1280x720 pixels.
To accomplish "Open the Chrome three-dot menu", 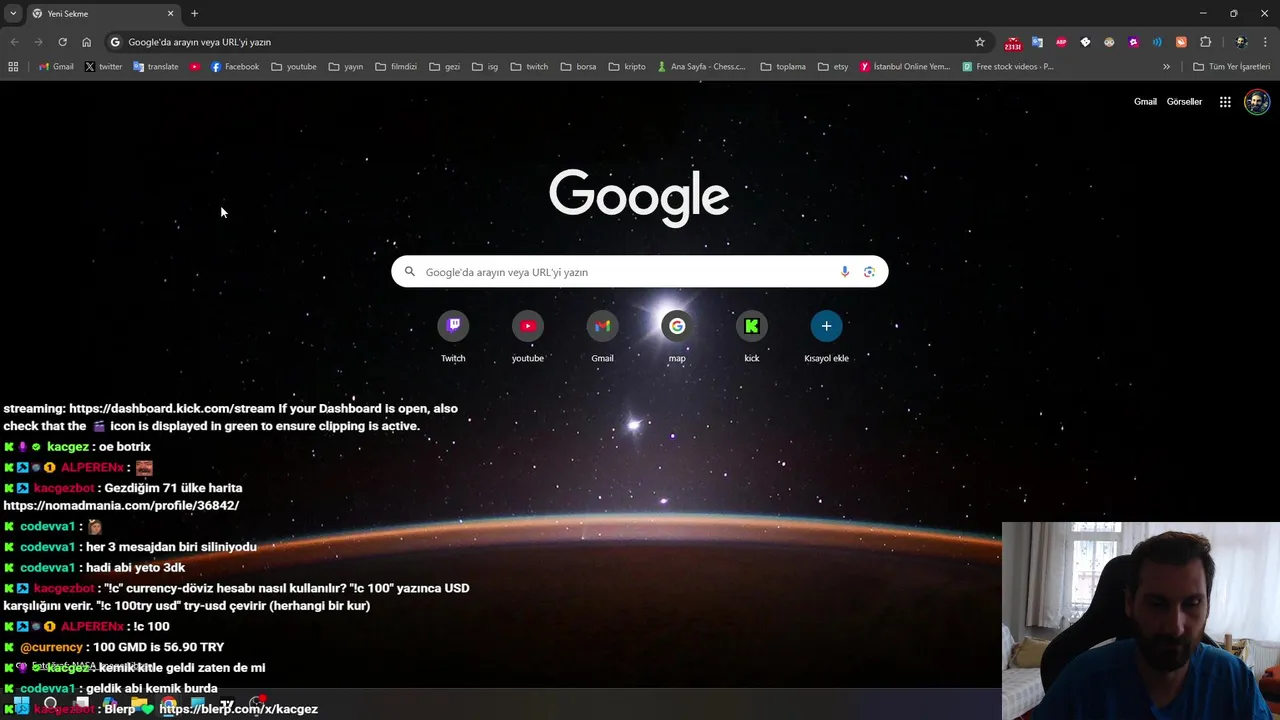I will coord(1266,42).
